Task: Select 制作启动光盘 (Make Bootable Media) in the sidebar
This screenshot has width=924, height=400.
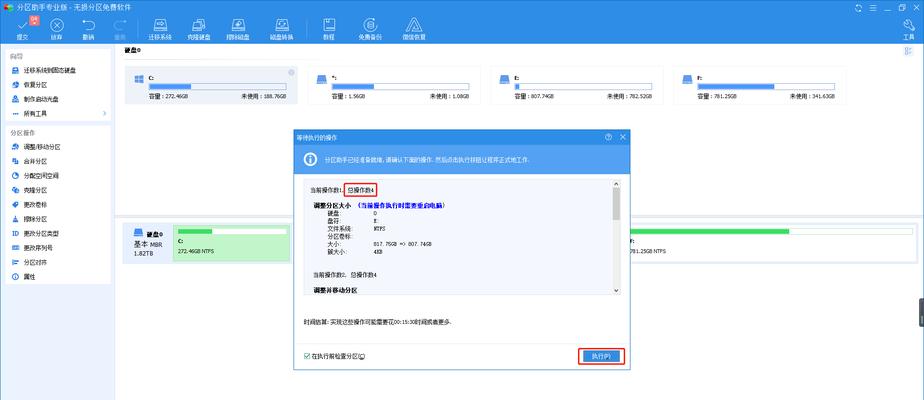Action: 41,99
